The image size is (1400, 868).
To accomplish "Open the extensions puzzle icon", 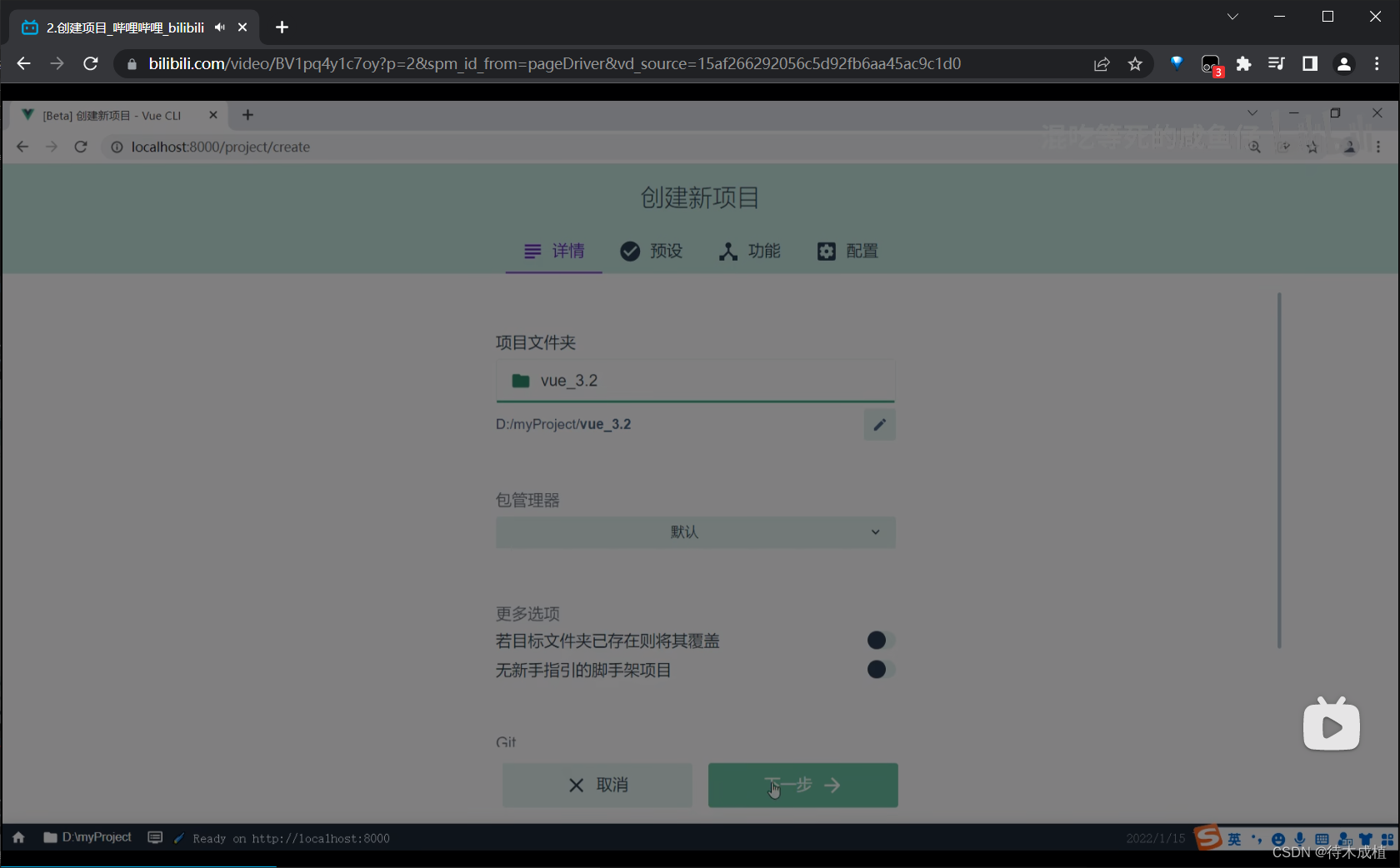I will tap(1243, 64).
